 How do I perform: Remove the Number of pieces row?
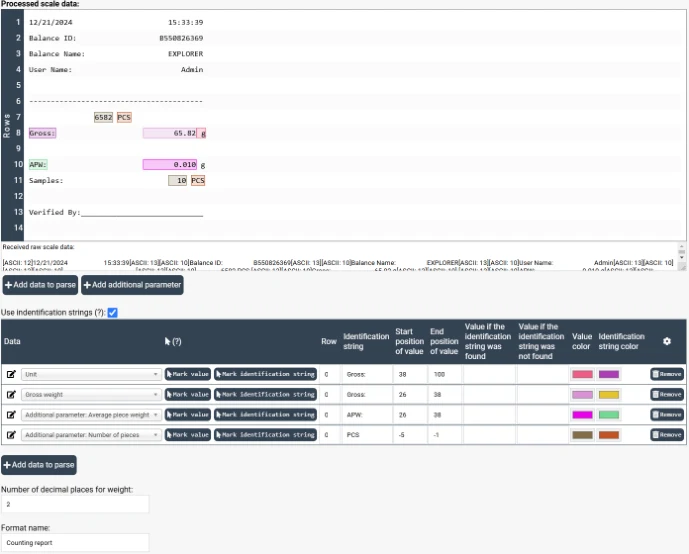(667, 435)
